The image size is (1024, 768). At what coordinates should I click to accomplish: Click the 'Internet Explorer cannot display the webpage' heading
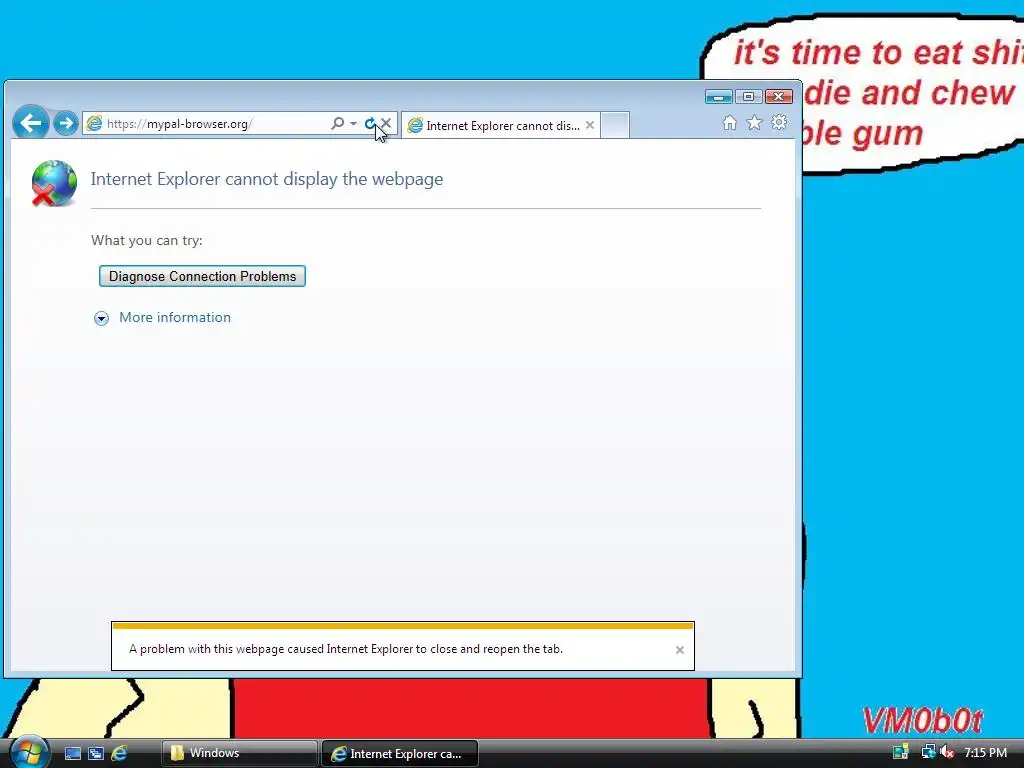click(266, 179)
